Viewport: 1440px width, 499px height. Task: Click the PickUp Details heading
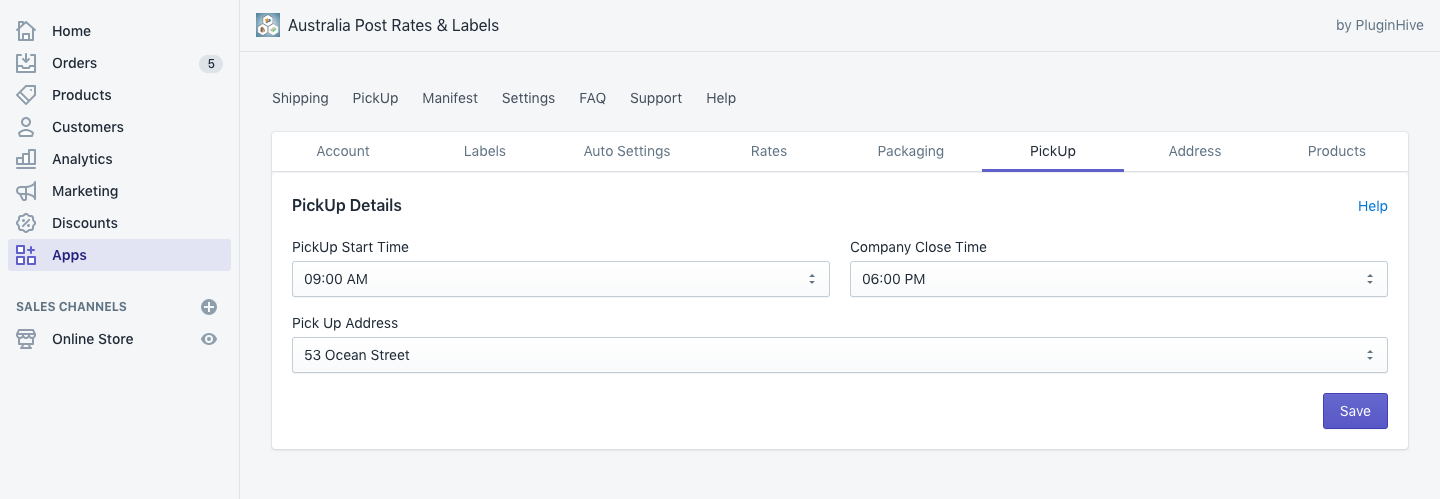point(347,205)
